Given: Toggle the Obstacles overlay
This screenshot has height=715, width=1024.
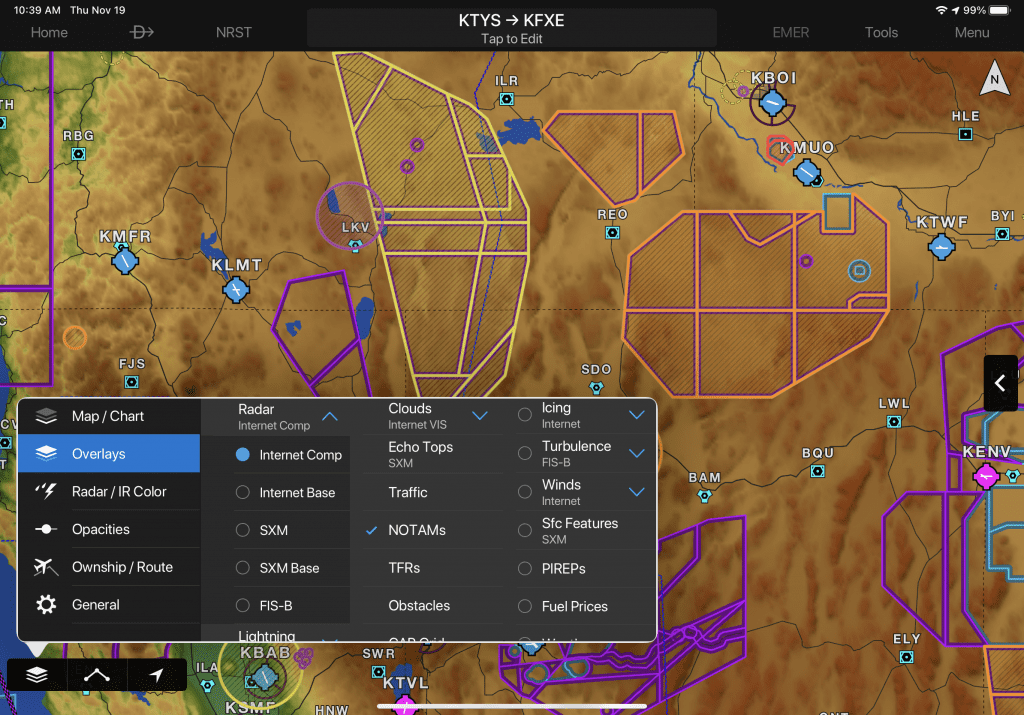Looking at the screenshot, I should pos(434,606).
